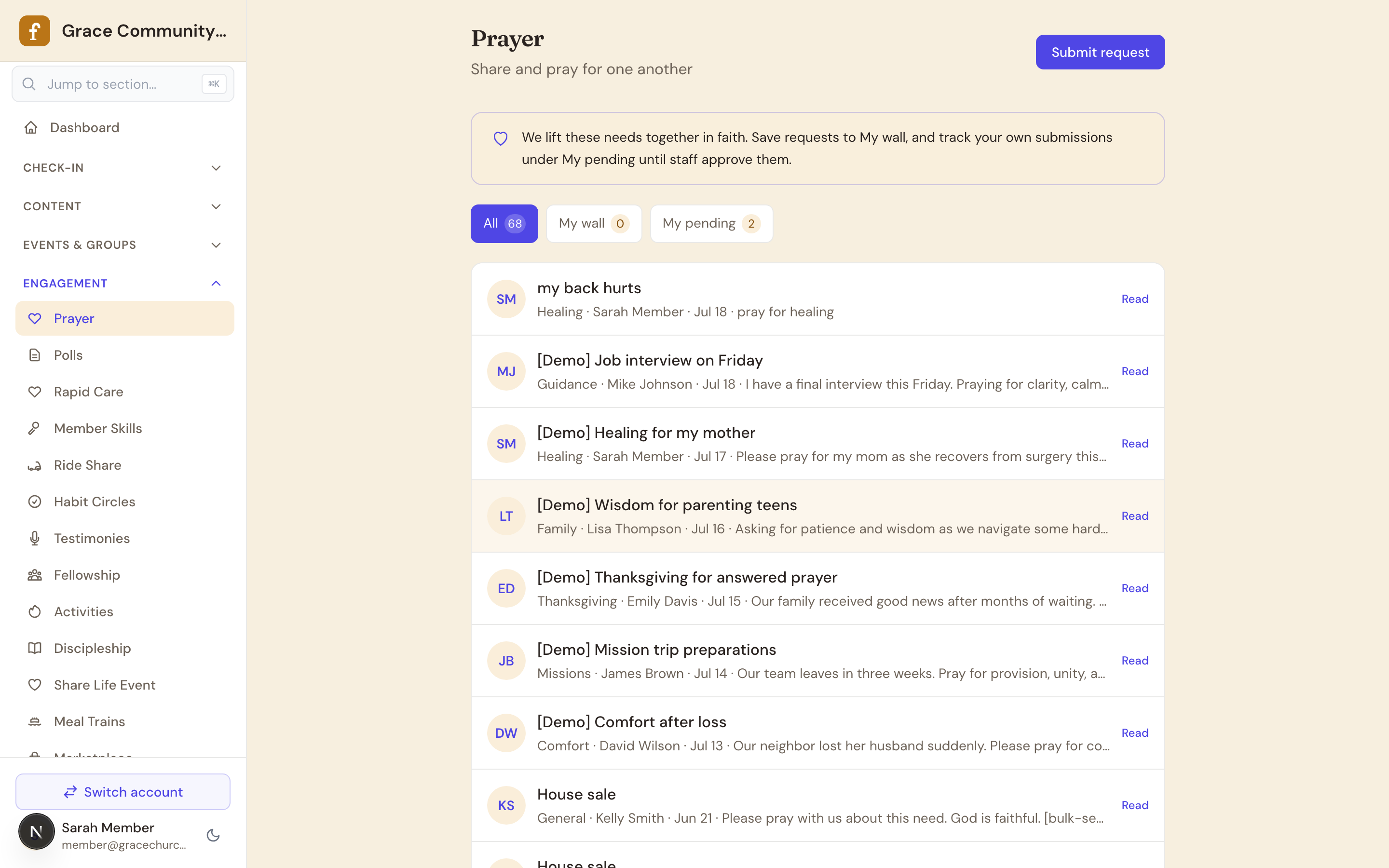The image size is (1389, 868).
Task: Read the 'my back hurts' request
Action: 1135,299
